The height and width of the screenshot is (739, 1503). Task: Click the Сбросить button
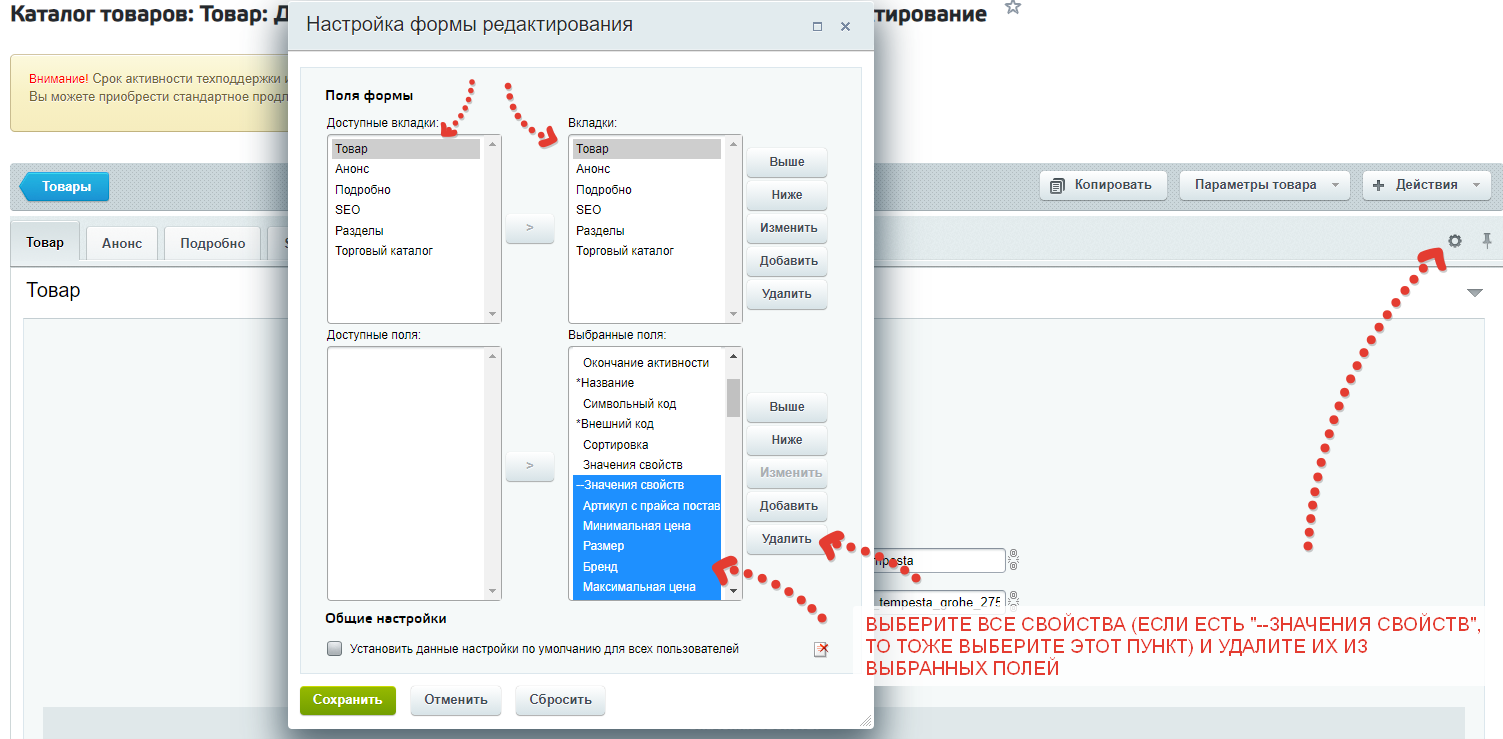[x=560, y=700]
